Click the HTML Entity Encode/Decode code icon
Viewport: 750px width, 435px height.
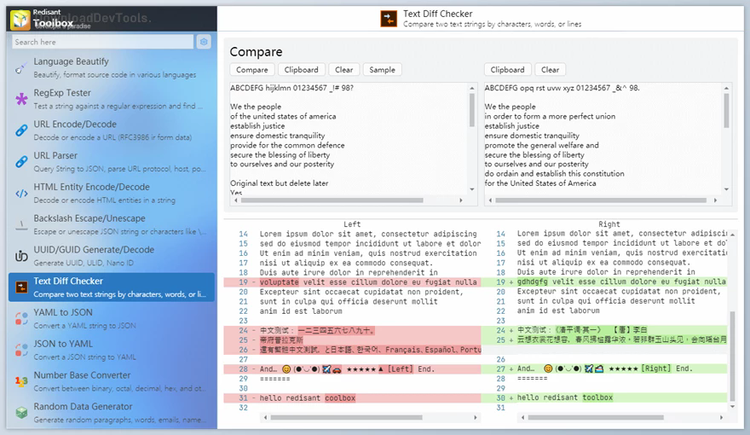[21, 193]
